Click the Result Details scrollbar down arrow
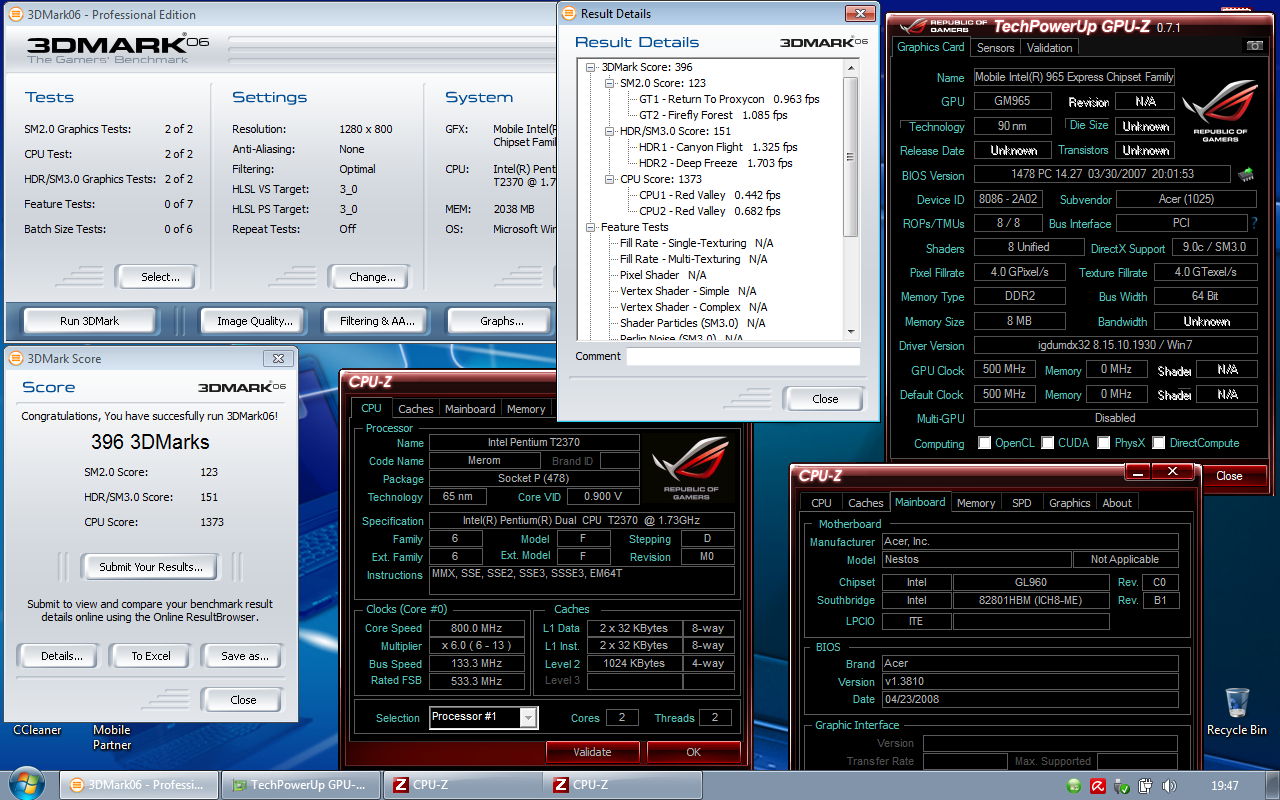The image size is (1280, 800). 851,331
